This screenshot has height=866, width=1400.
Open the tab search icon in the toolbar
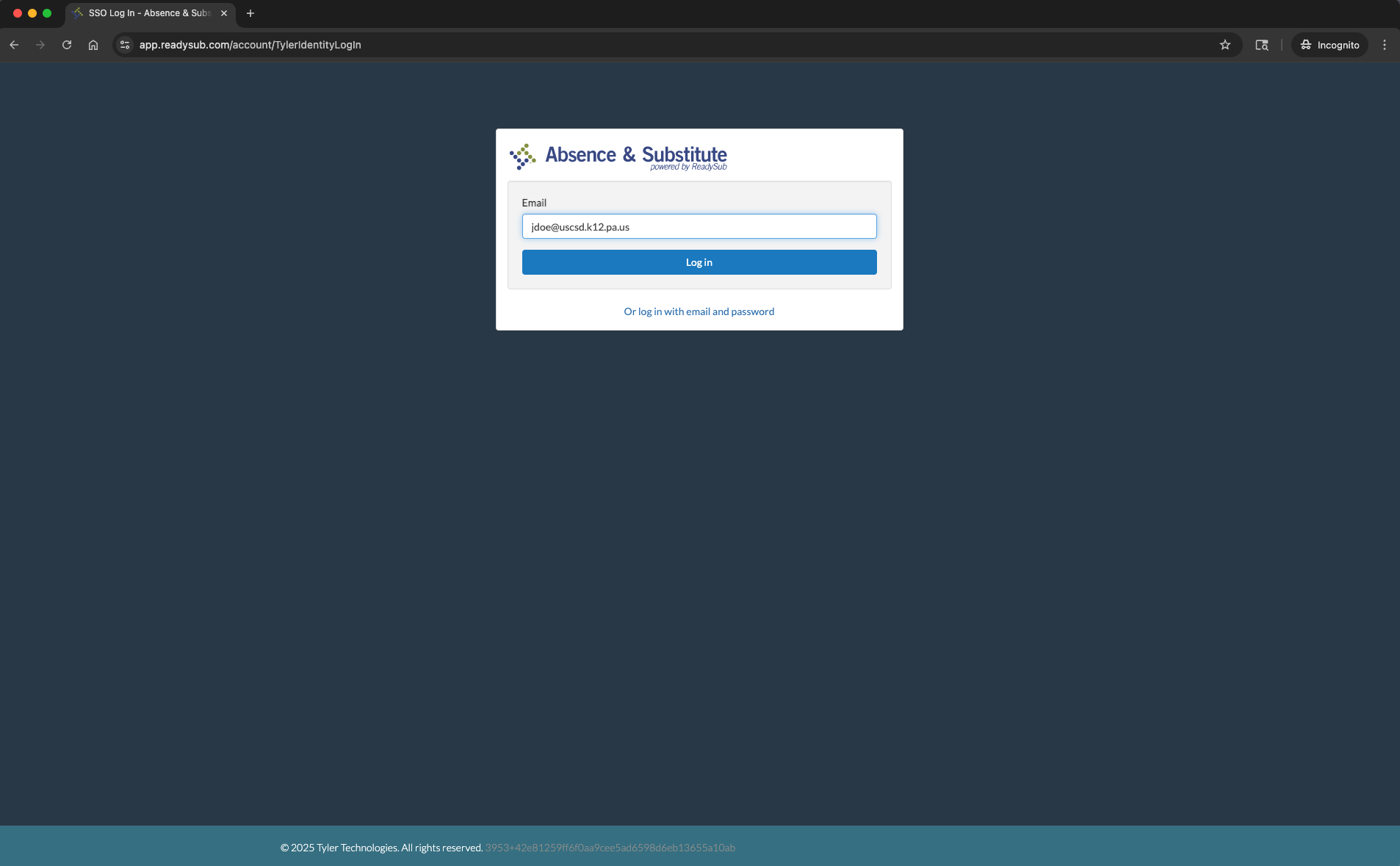[1262, 45]
